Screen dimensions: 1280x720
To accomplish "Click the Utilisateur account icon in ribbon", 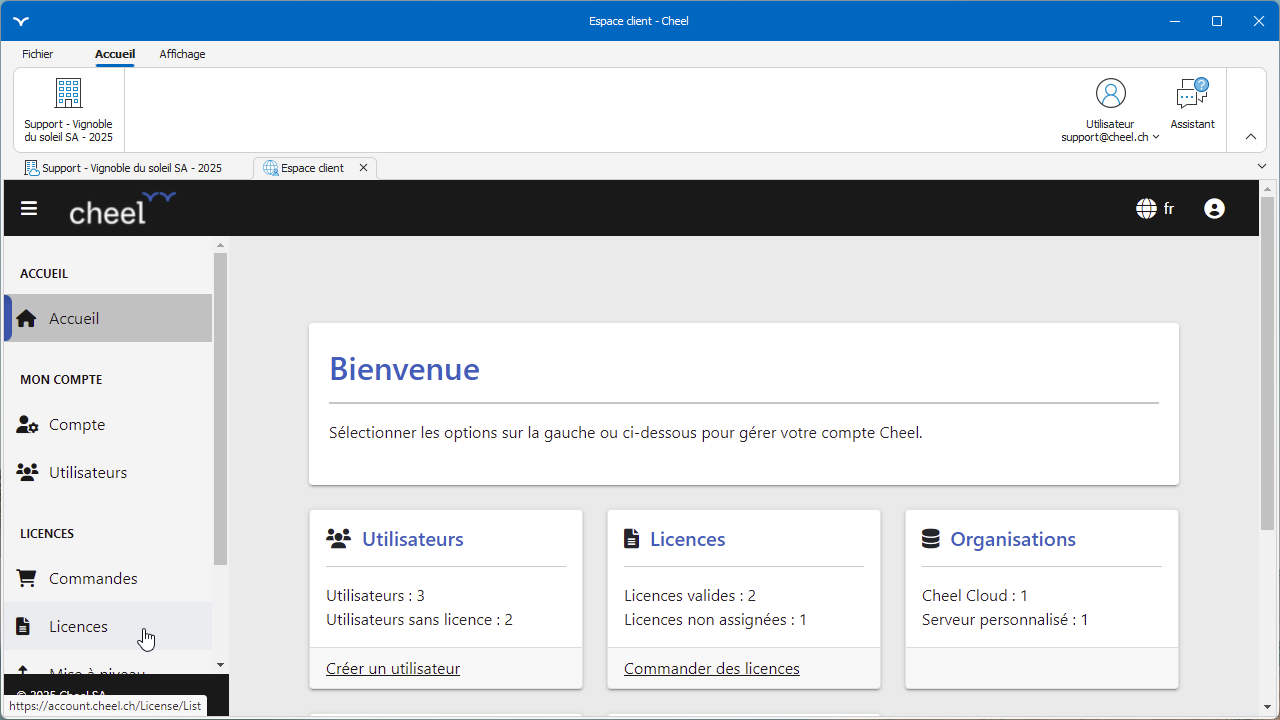I will [1110, 93].
